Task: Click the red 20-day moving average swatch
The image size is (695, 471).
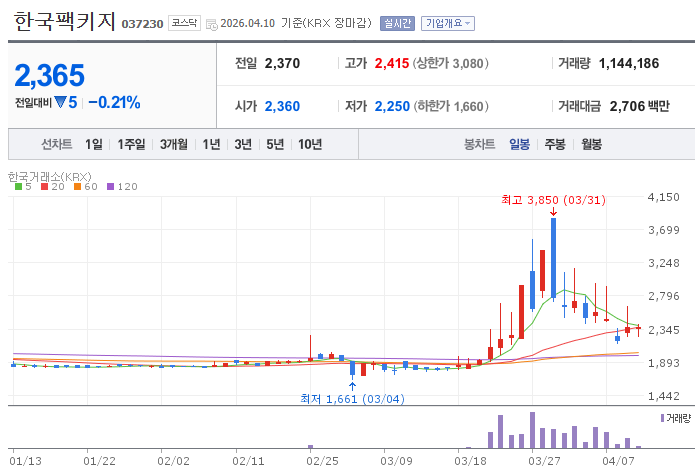Action: (44, 187)
